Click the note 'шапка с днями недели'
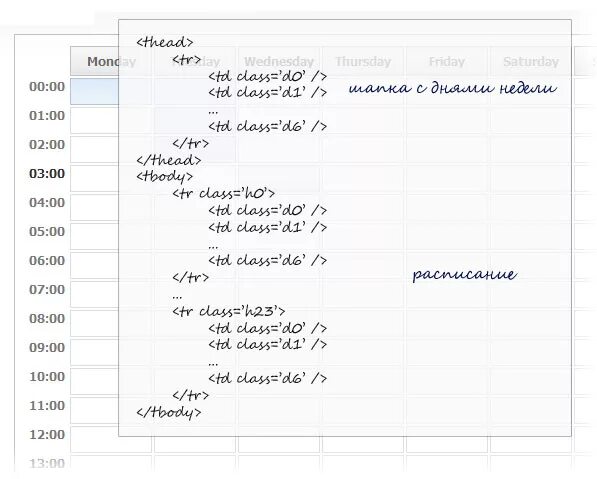 pos(453,88)
